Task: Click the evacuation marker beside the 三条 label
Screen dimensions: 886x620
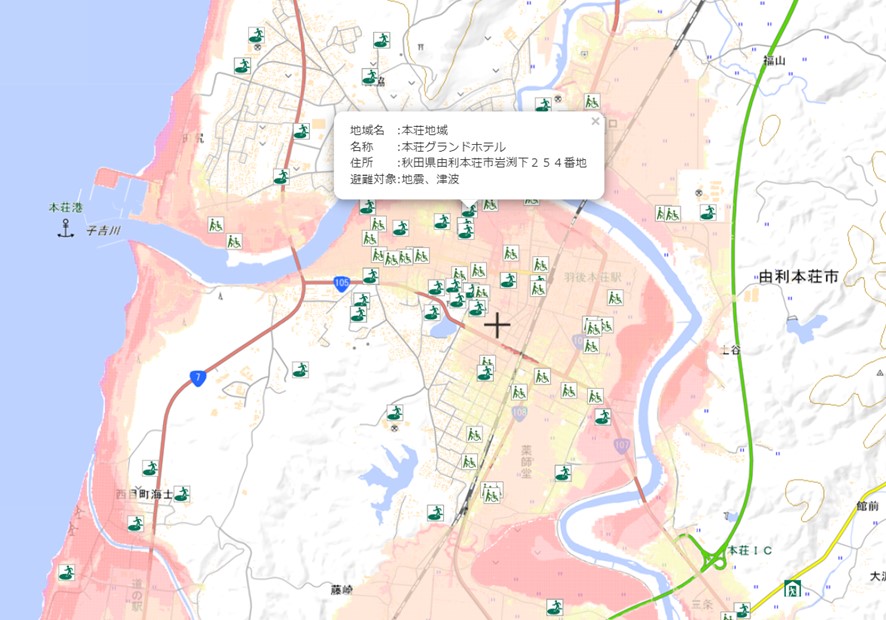Action: pos(742,608)
